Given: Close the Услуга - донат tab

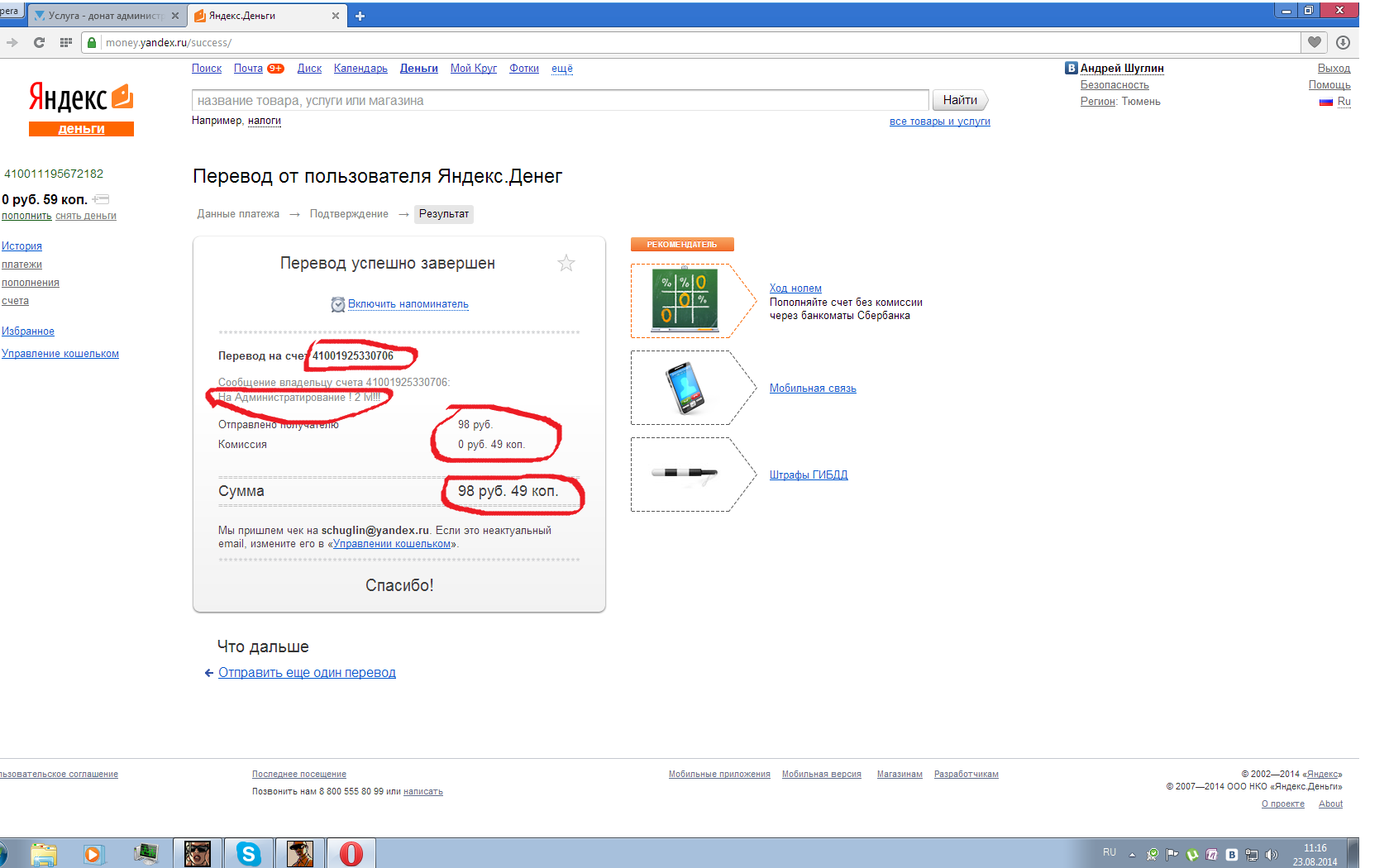Looking at the screenshot, I should pyautogui.click(x=175, y=16).
